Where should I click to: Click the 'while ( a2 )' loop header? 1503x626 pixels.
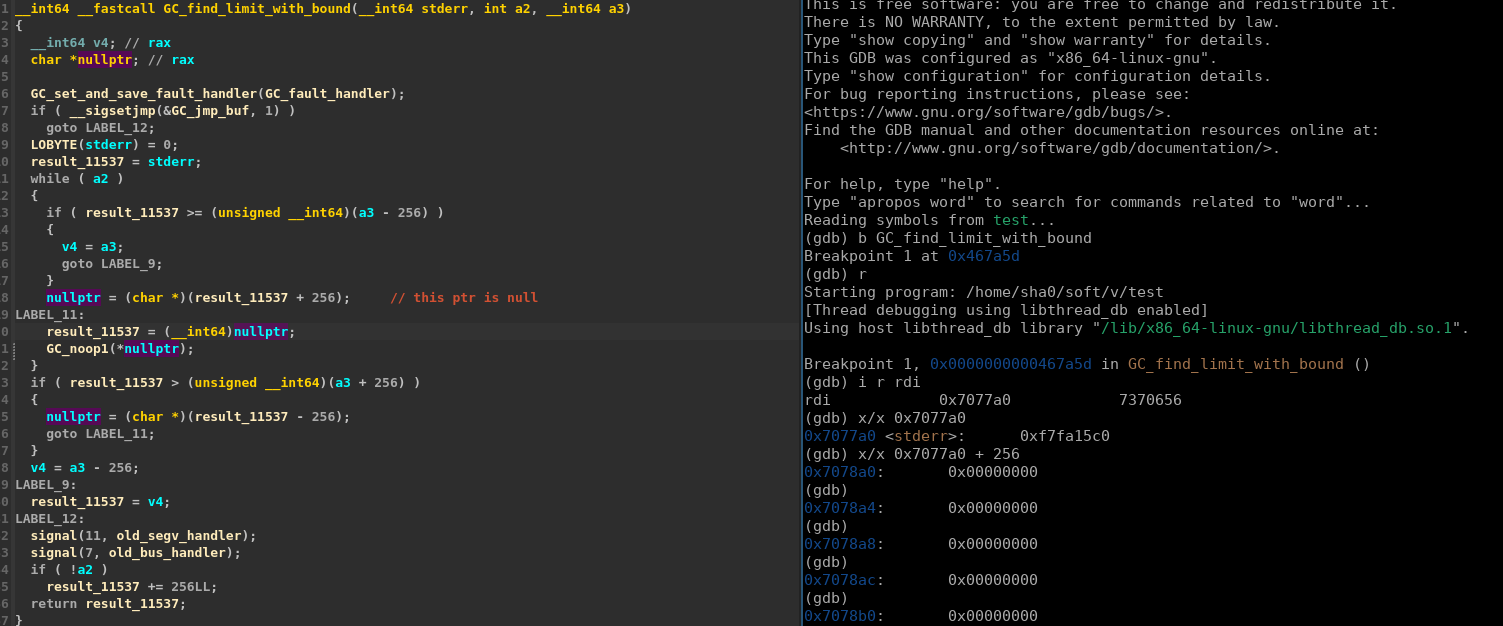(77, 179)
